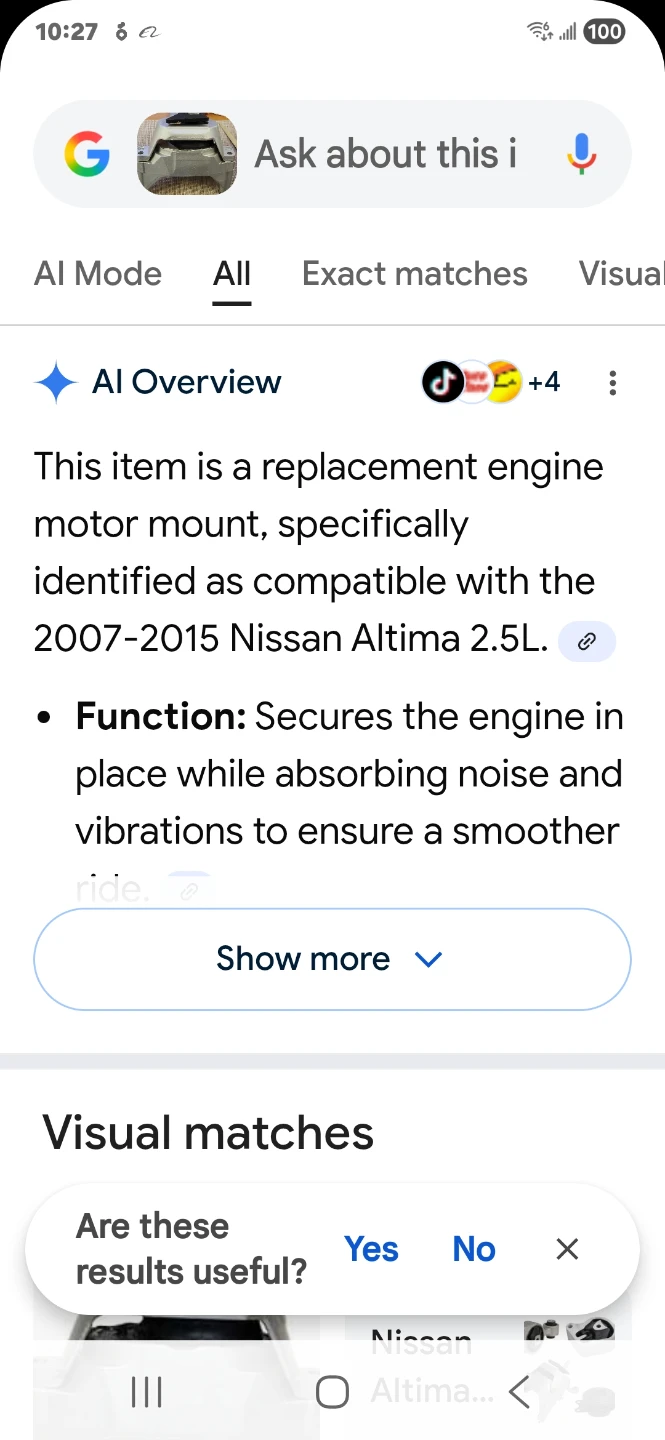The width and height of the screenshot is (665, 1440).
Task: Expand the AI Overview with Show more
Action: pyautogui.click(x=332, y=958)
